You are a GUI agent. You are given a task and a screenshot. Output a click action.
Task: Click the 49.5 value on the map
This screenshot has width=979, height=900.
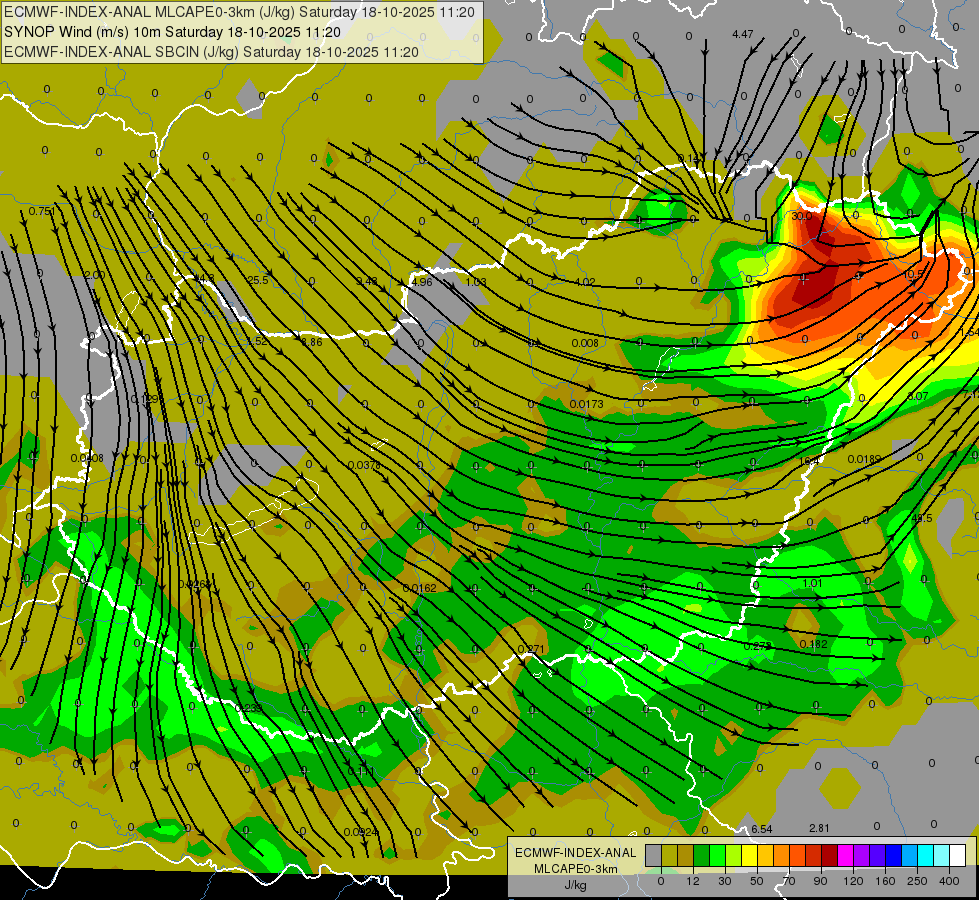click(x=922, y=518)
